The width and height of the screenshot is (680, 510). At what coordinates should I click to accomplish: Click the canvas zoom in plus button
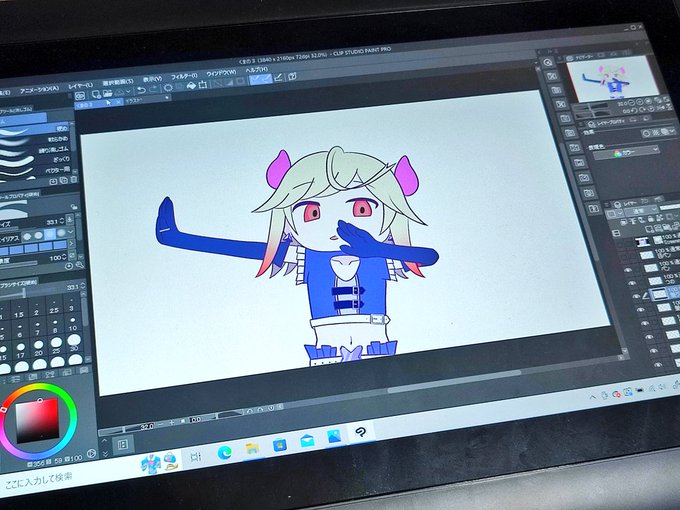click(172, 422)
